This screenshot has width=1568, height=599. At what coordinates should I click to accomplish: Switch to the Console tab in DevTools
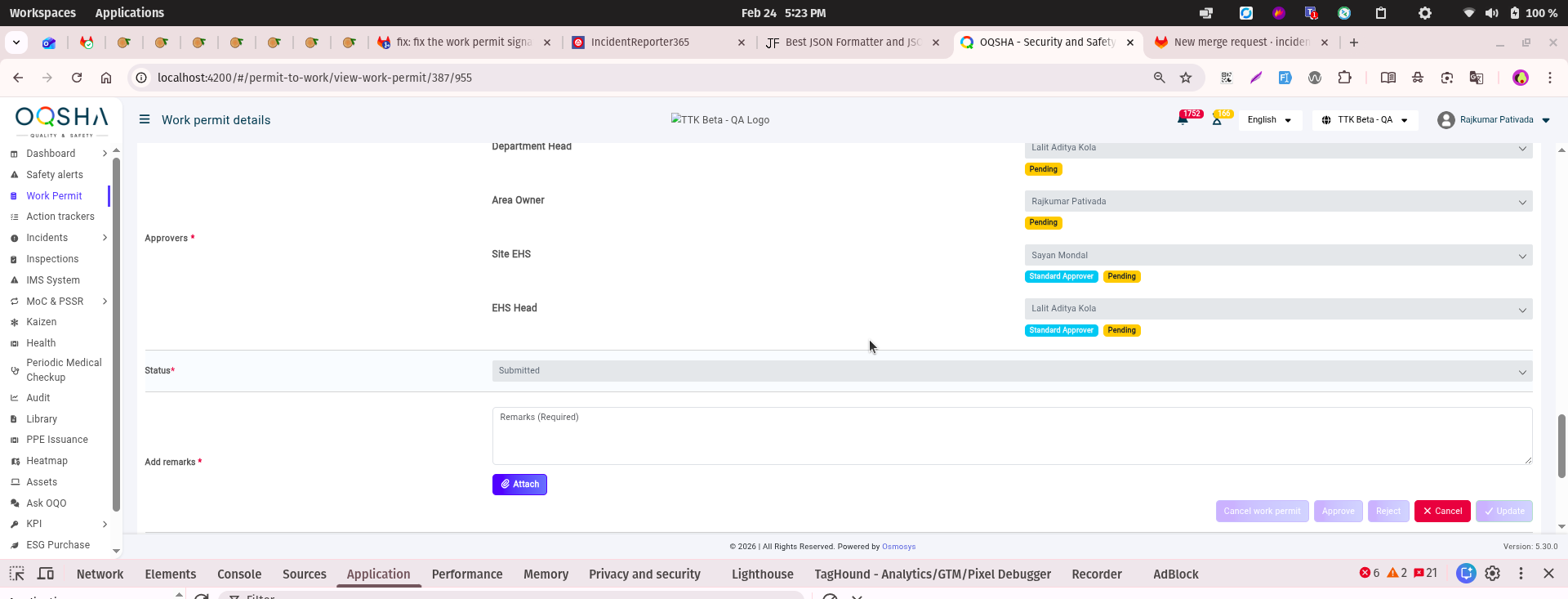point(239,574)
